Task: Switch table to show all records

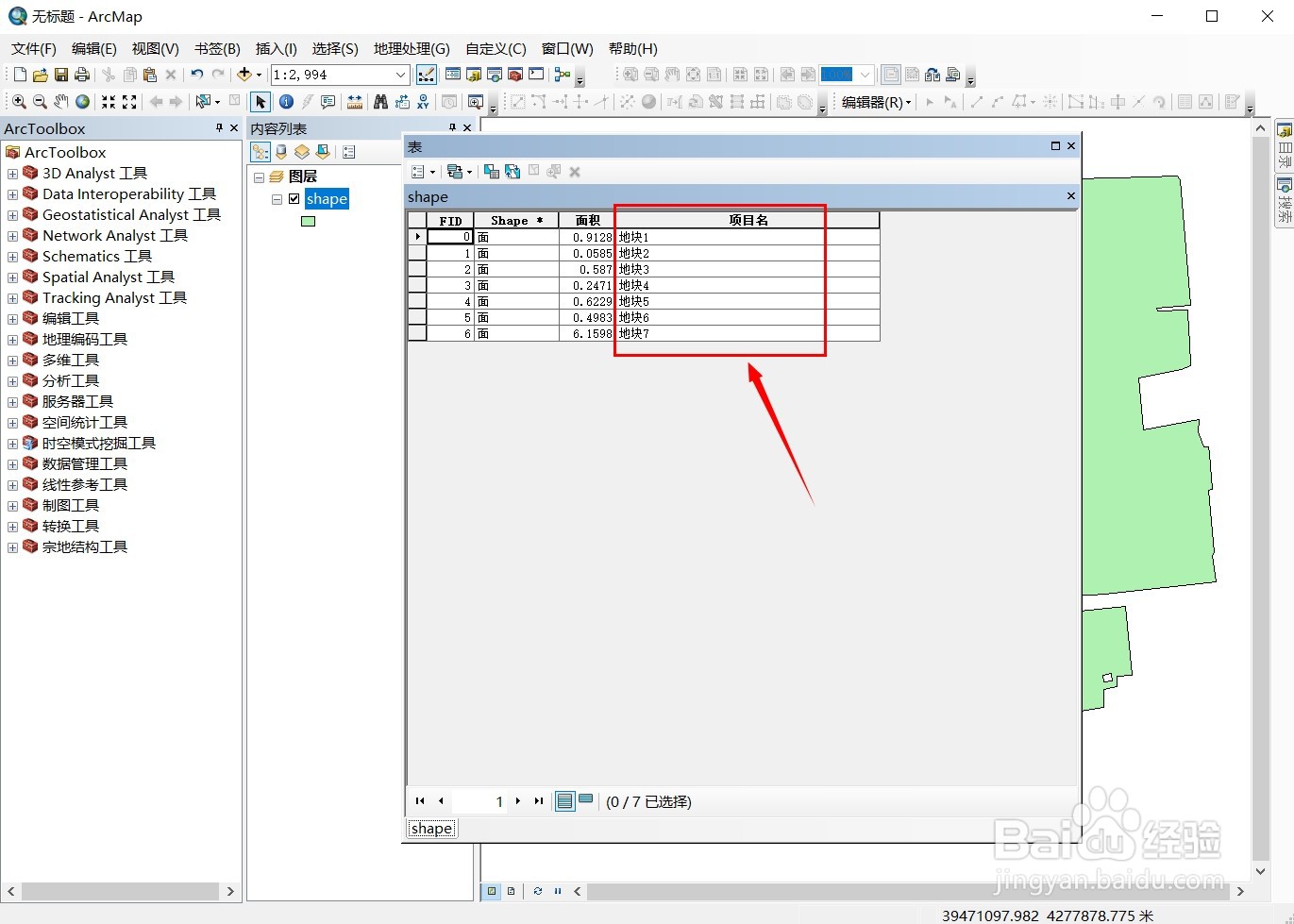Action: [564, 801]
